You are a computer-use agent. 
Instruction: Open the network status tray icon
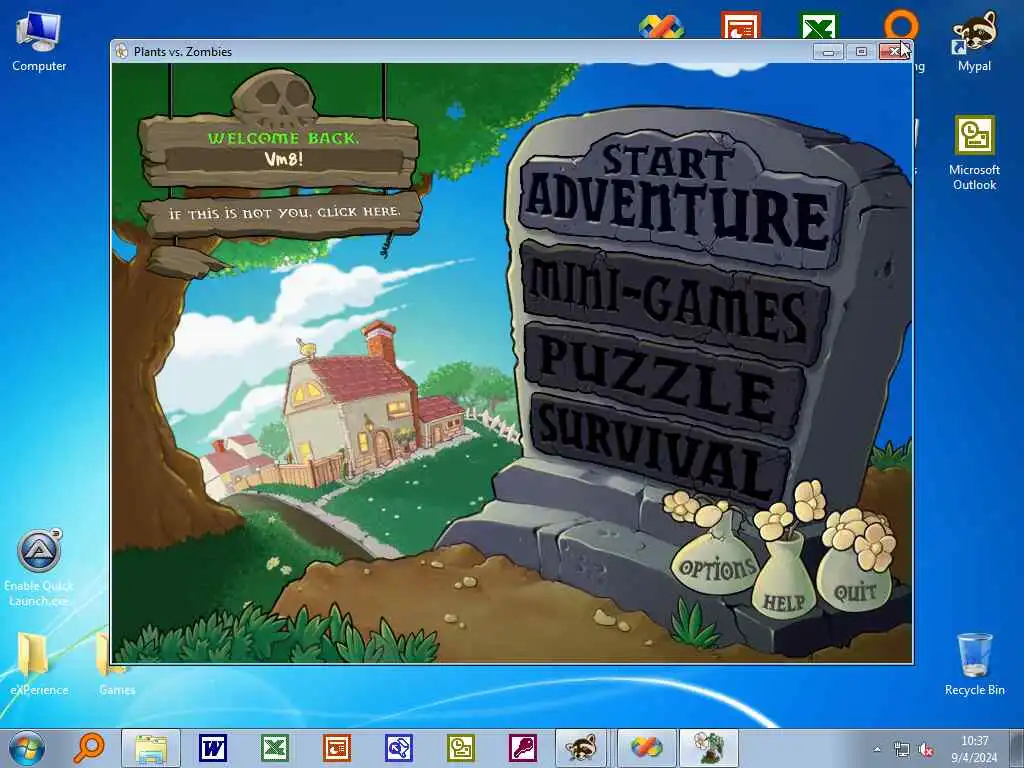[902, 749]
